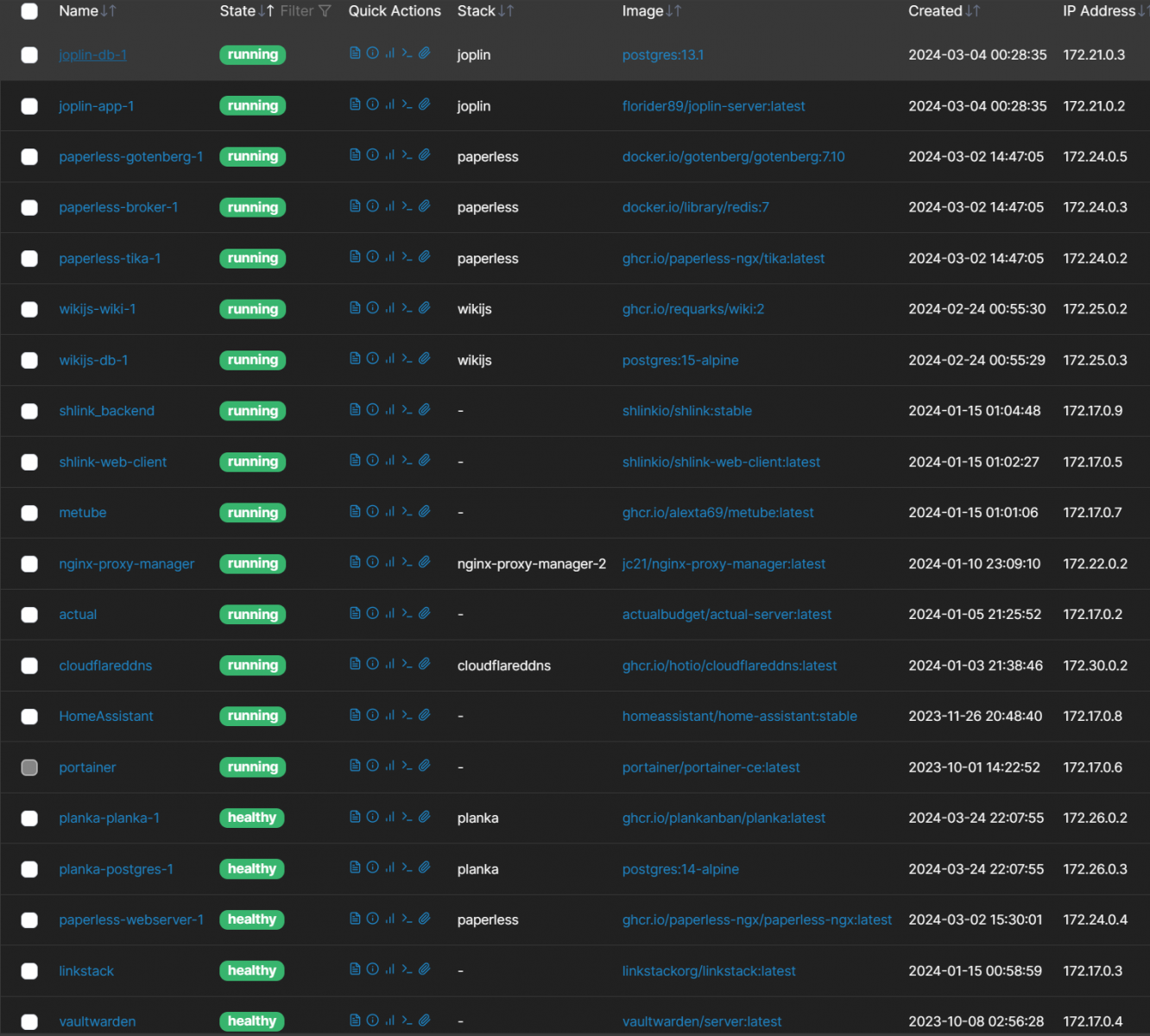Viewport: 1150px width, 1036px height.
Task: Open exec console for linkstack
Action: click(407, 970)
